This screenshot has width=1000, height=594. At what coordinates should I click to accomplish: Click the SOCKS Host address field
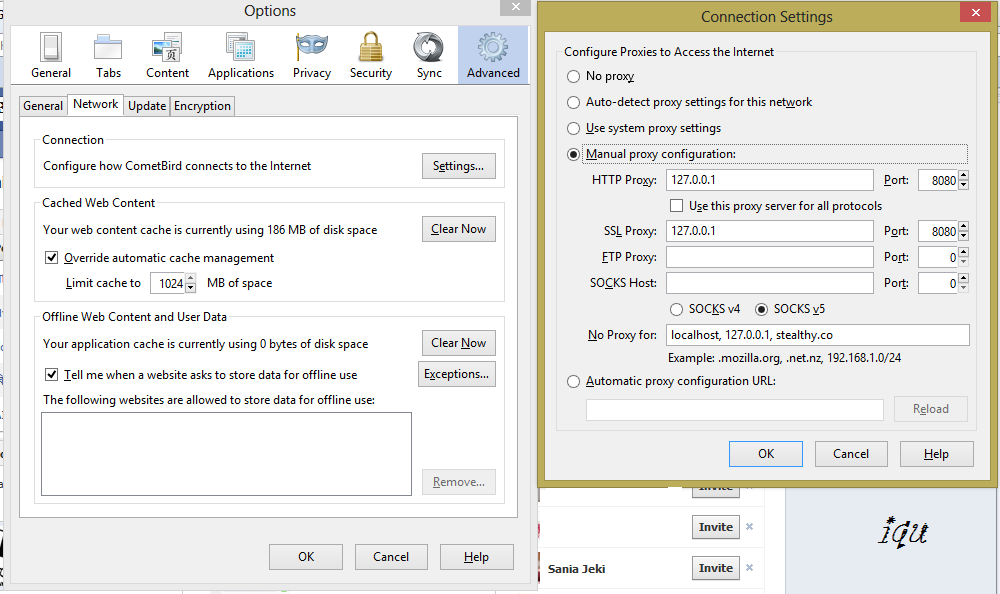[770, 283]
